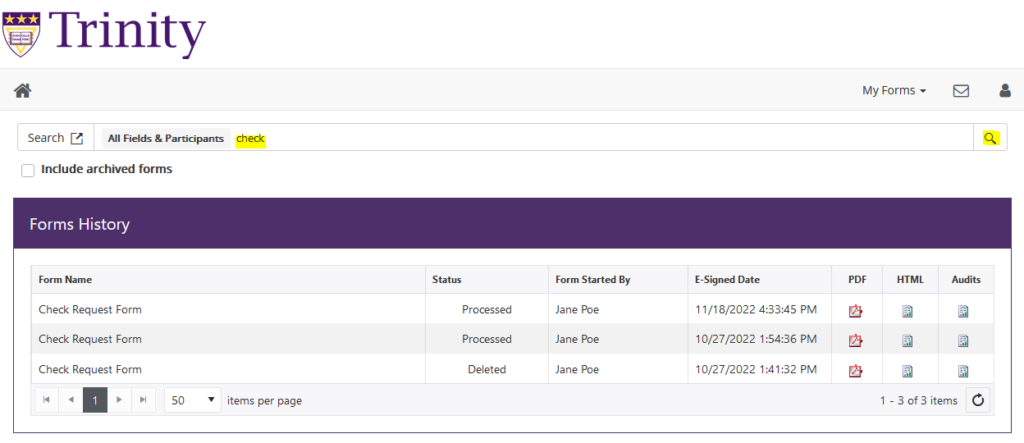Click the Home icon in navigation bar

coord(22,90)
